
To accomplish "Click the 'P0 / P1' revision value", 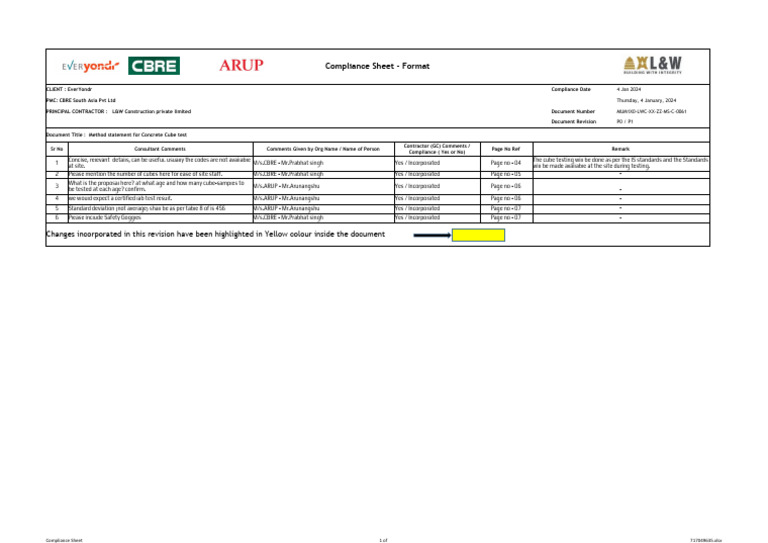I will [624, 121].
